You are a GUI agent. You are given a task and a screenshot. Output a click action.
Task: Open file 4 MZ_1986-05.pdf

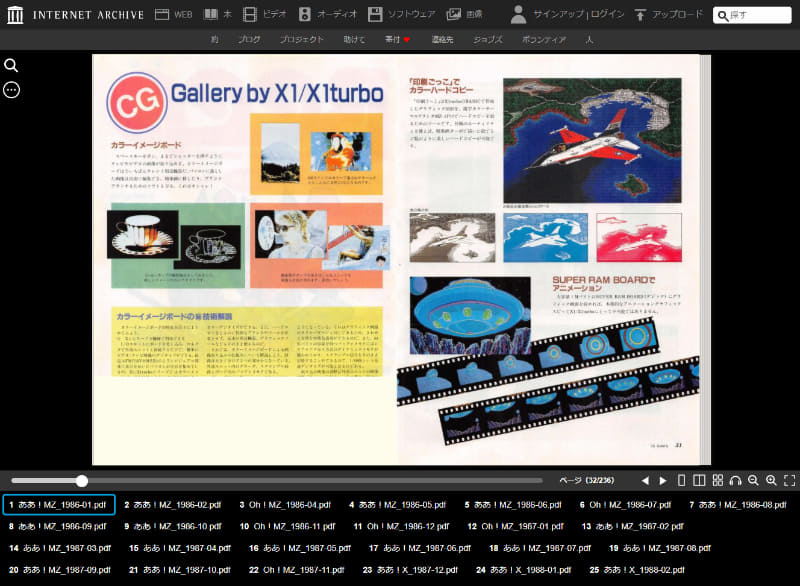click(397, 505)
